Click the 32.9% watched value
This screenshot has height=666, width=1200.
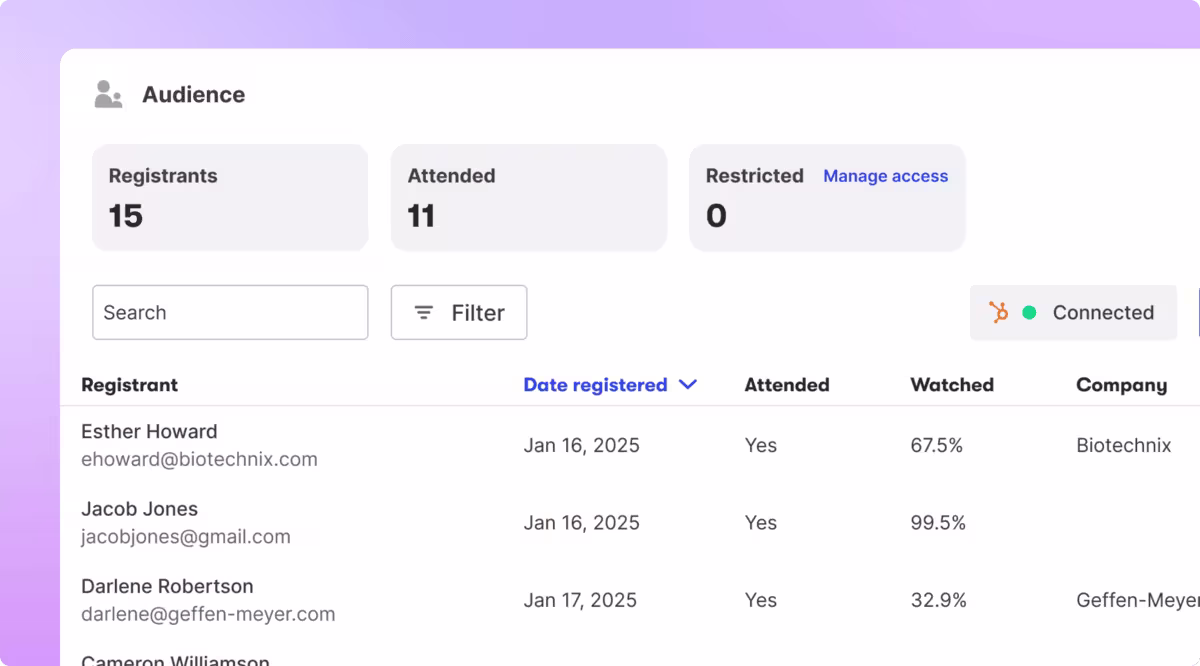pos(938,600)
